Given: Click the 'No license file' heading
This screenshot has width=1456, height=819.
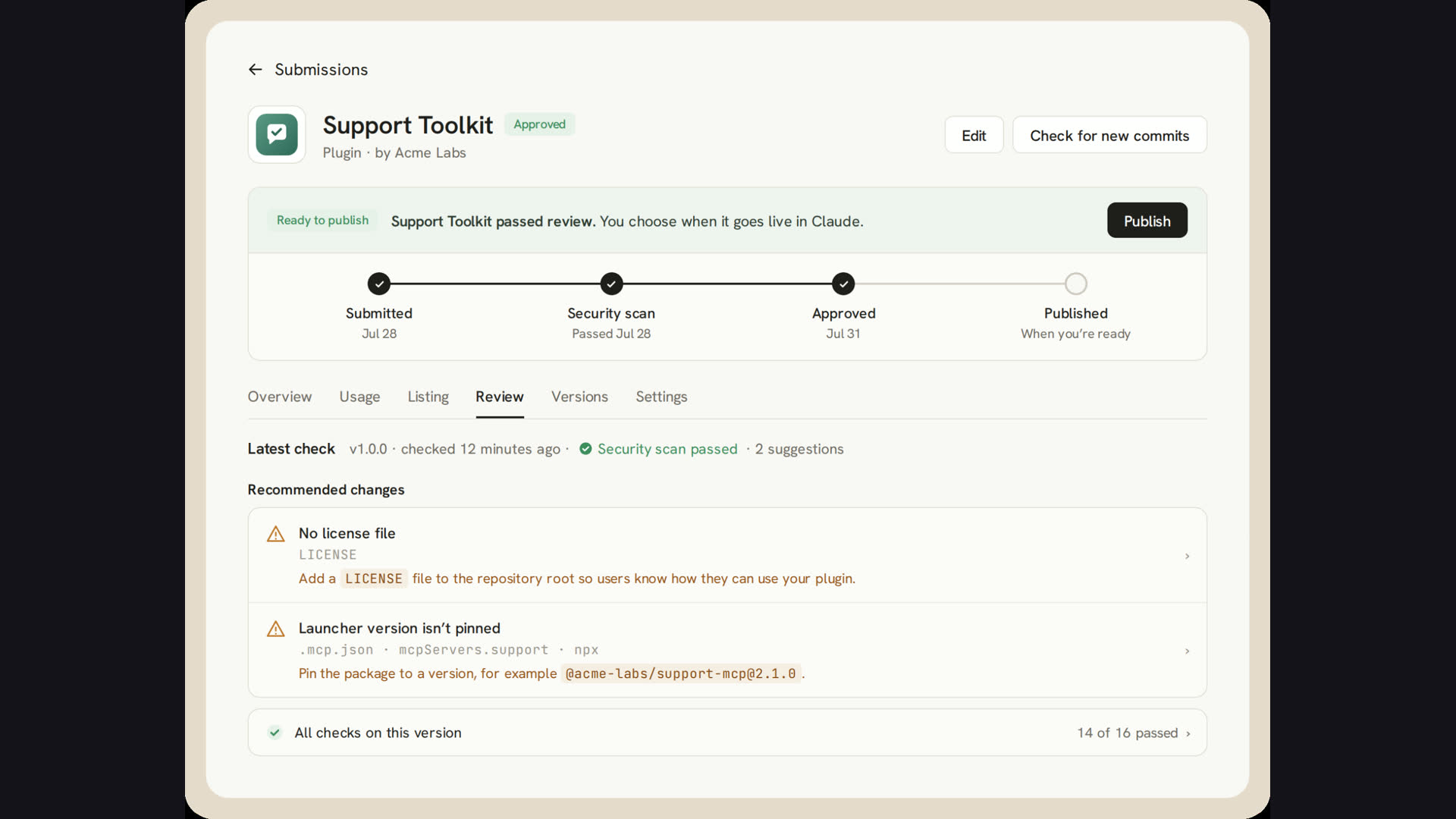Looking at the screenshot, I should point(347,533).
